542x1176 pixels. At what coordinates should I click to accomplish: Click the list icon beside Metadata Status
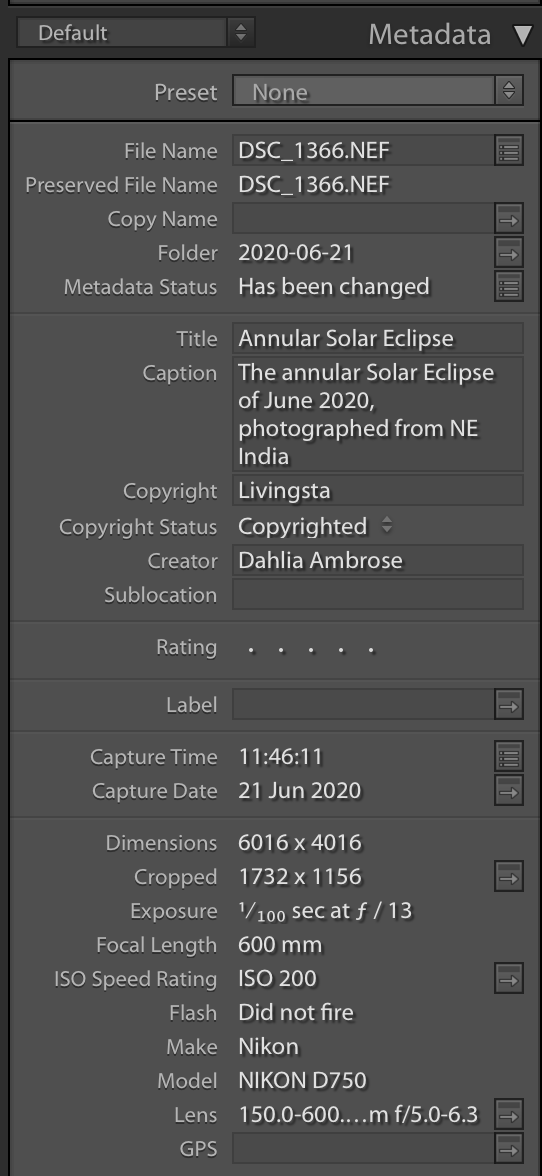[x=509, y=286]
